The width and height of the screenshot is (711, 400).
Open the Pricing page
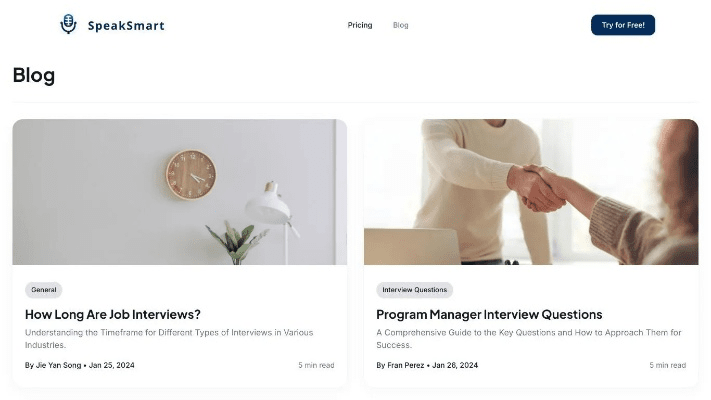pos(360,25)
